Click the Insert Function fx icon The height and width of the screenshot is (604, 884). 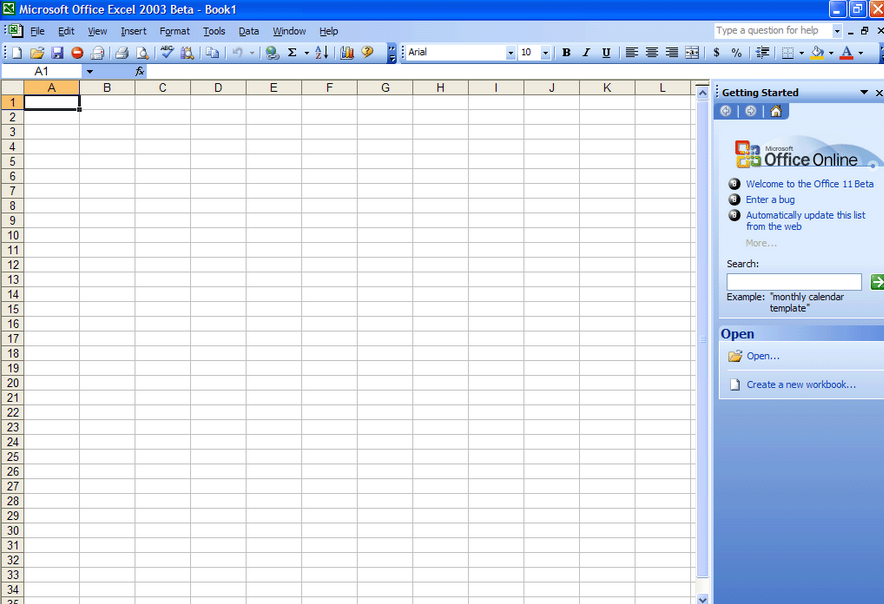(x=140, y=71)
